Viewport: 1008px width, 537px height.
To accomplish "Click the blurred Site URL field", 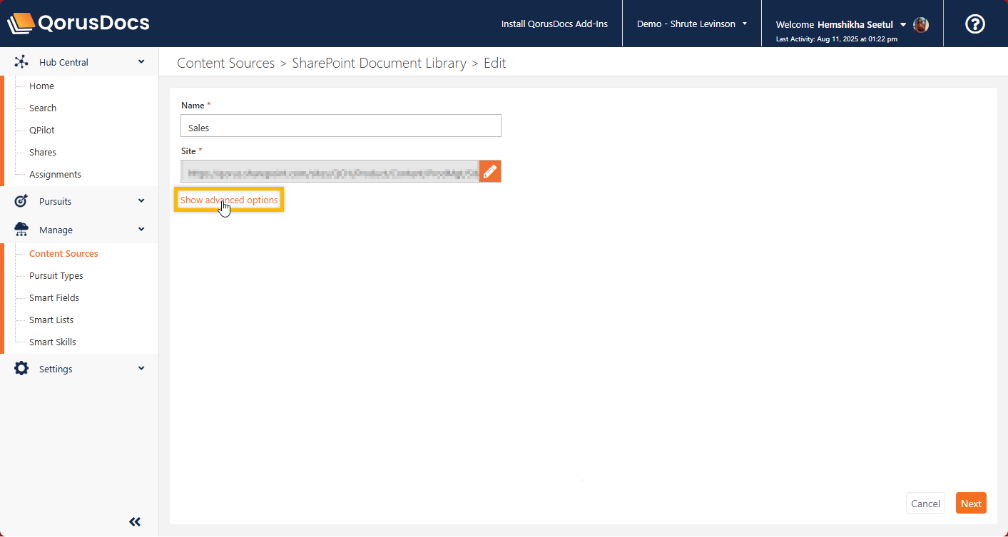I will click(x=330, y=172).
